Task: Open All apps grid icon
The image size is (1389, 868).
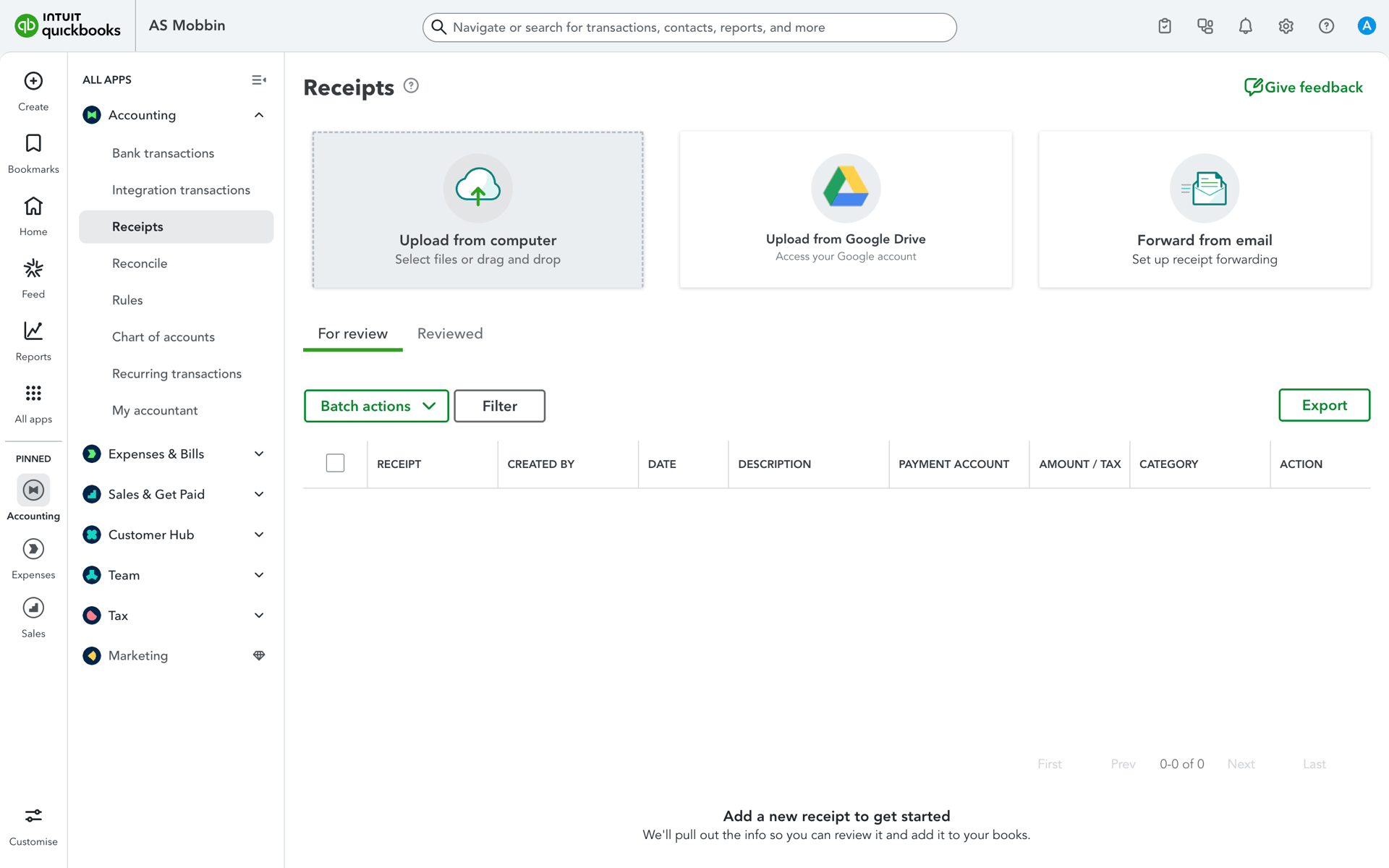Action: [33, 393]
